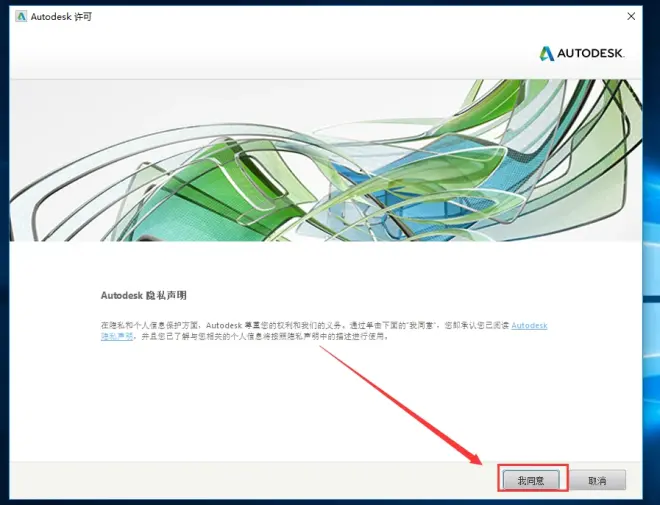This screenshot has height=505, width=660.
Task: Open the Autodesk 隐私声明 hyperlink
Action: (x=529, y=325)
